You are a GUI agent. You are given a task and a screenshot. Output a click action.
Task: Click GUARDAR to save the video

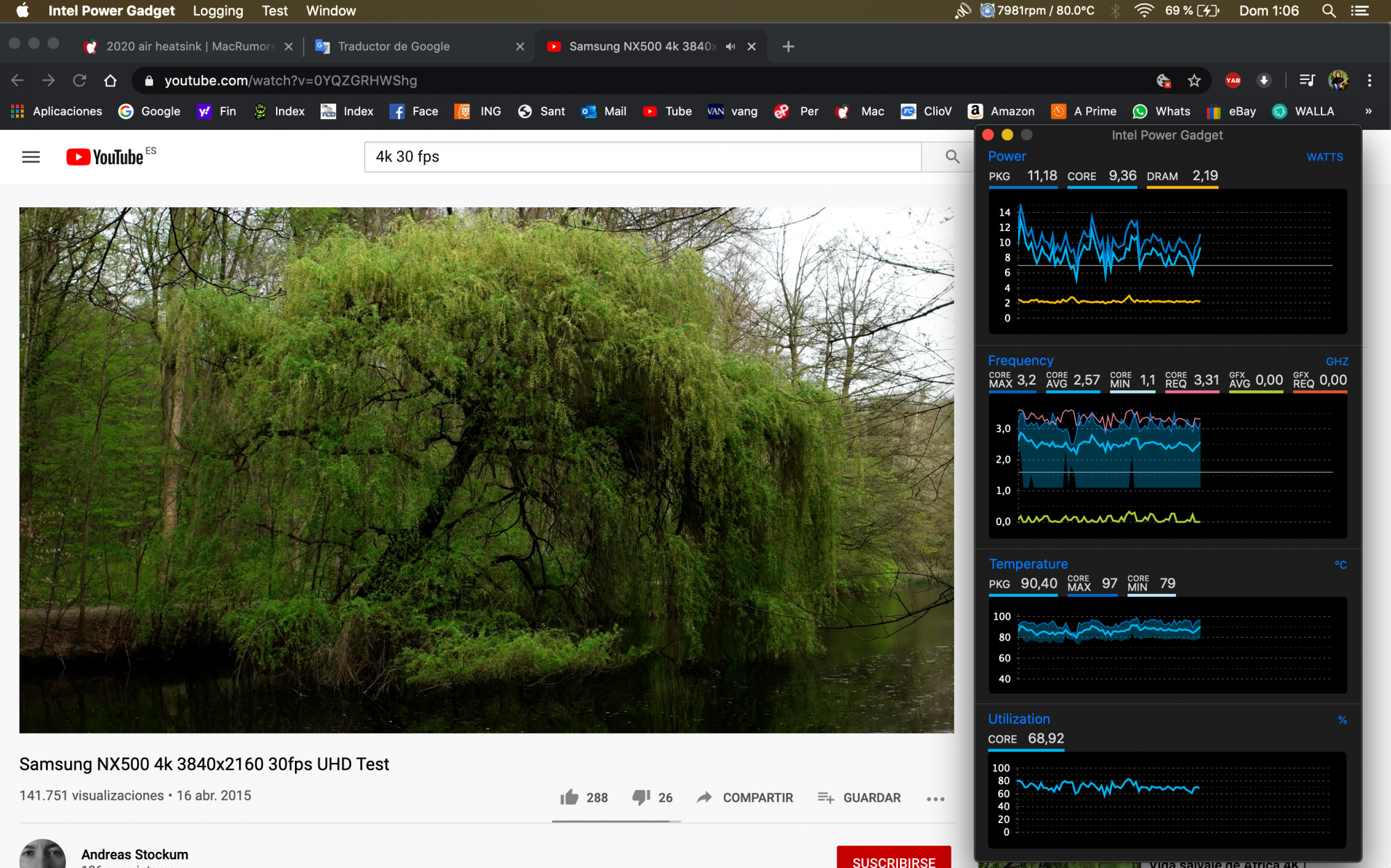(859, 798)
